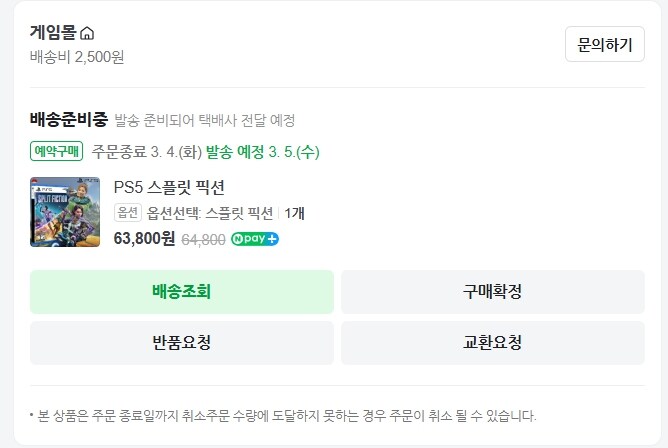Click the 배송비 2,500원 shipping fee text

(77, 57)
